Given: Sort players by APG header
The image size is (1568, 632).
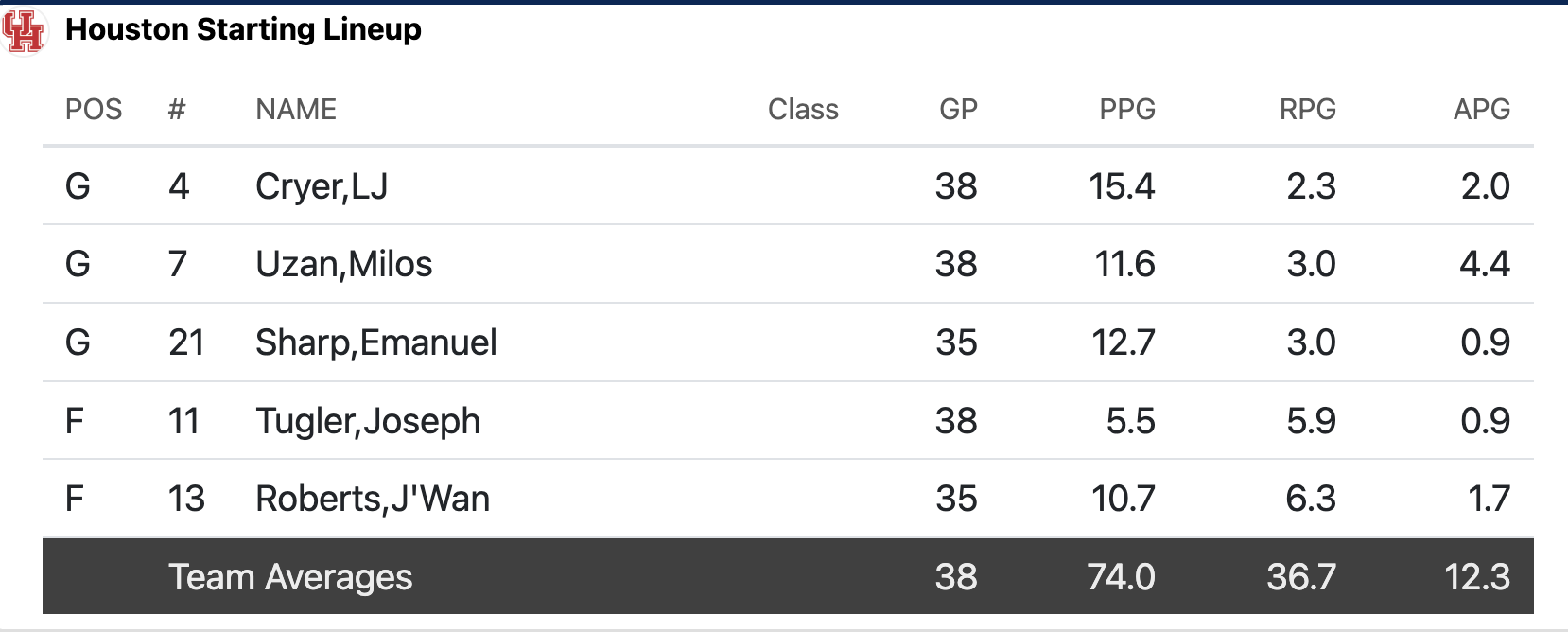Looking at the screenshot, I should (1481, 110).
